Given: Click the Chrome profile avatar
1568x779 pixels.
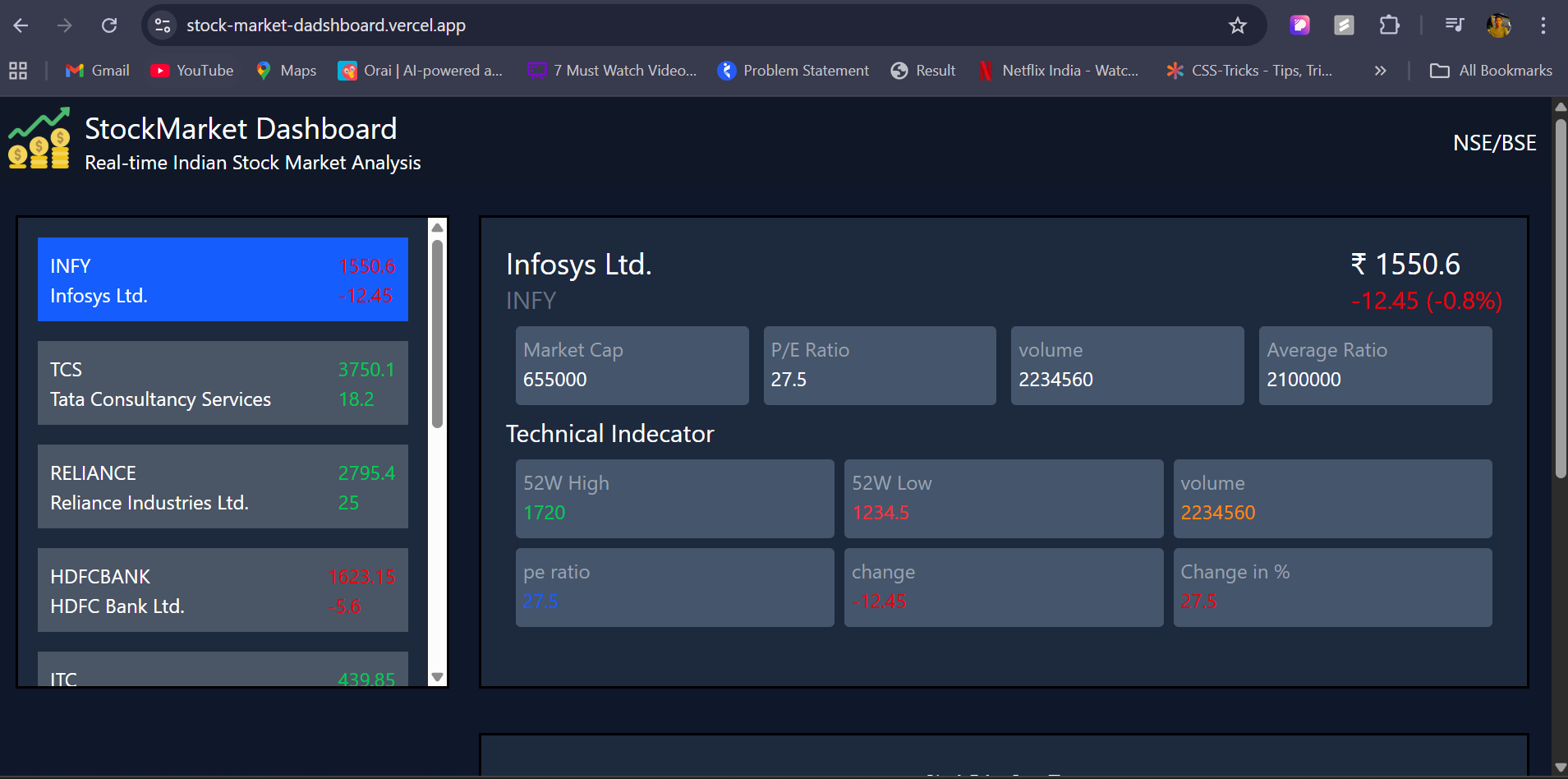Looking at the screenshot, I should coord(1500,25).
